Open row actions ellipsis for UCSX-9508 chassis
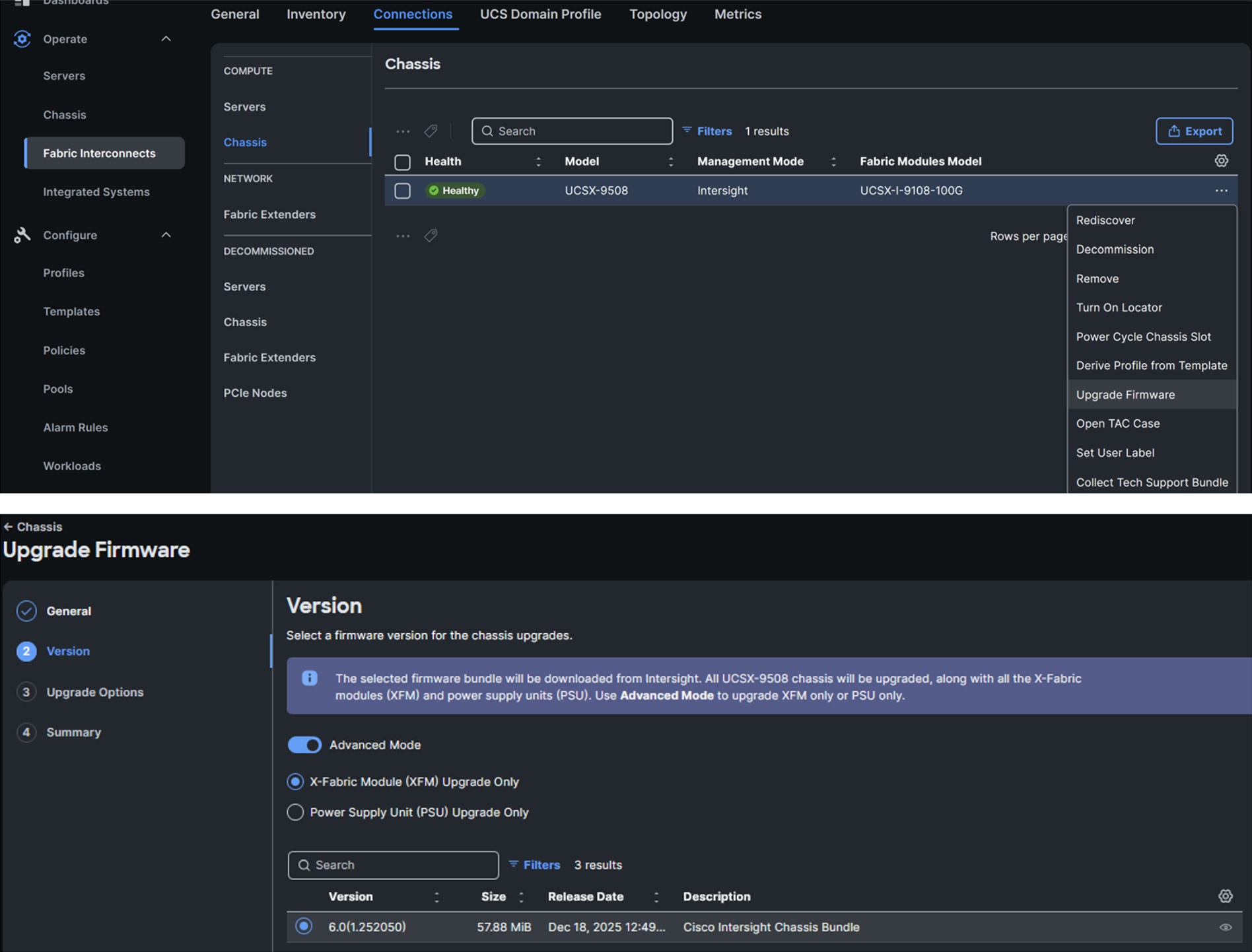This screenshot has width=1252, height=952. point(1221,191)
